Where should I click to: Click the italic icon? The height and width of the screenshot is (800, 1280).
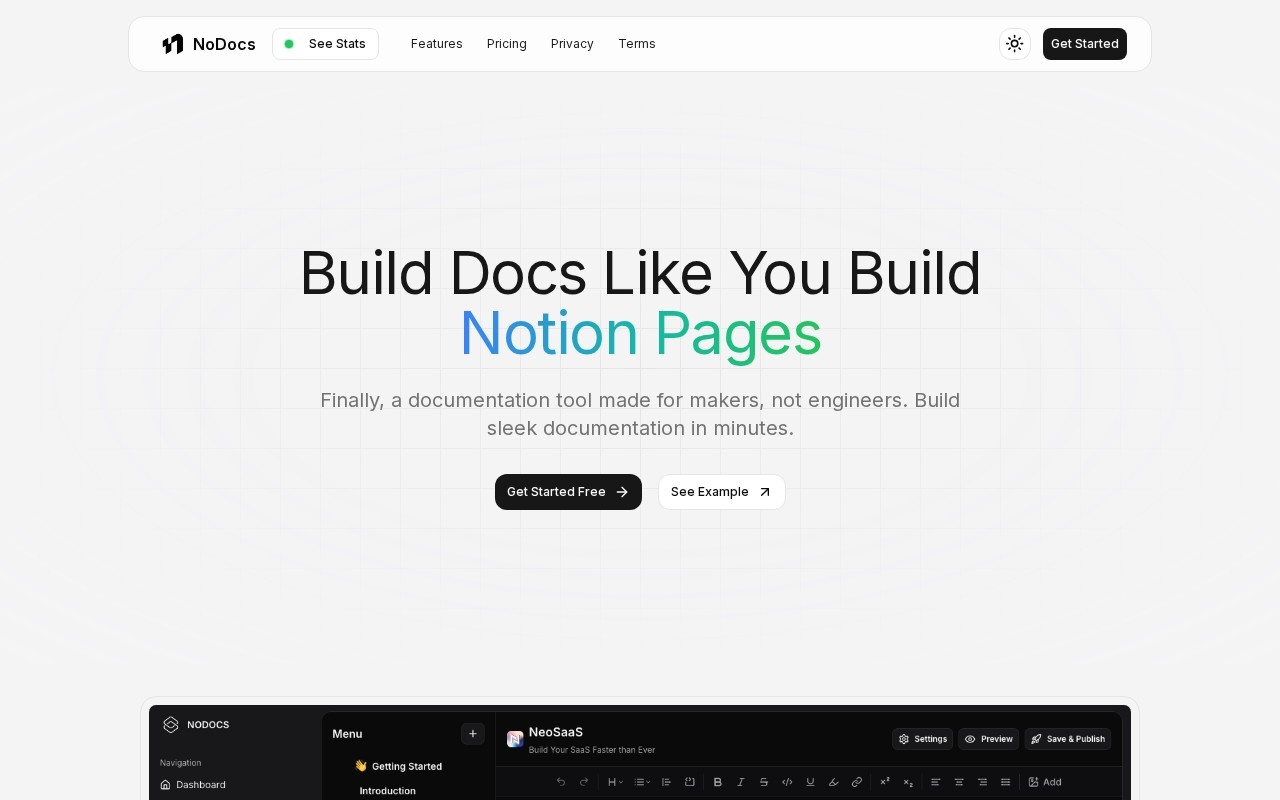click(741, 782)
